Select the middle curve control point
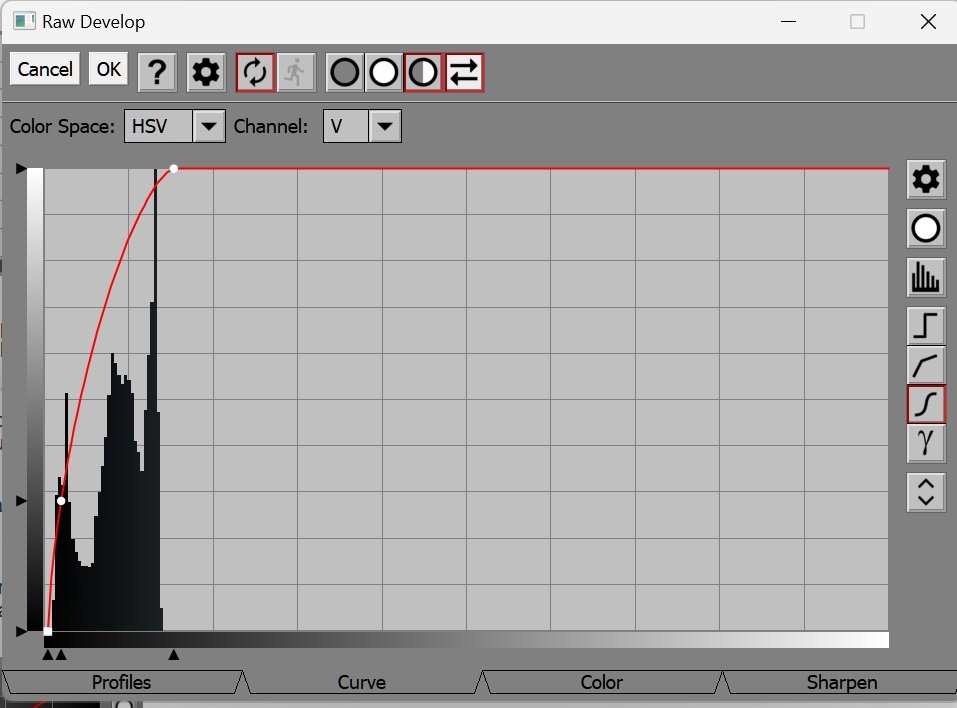The image size is (957, 708). [61, 501]
